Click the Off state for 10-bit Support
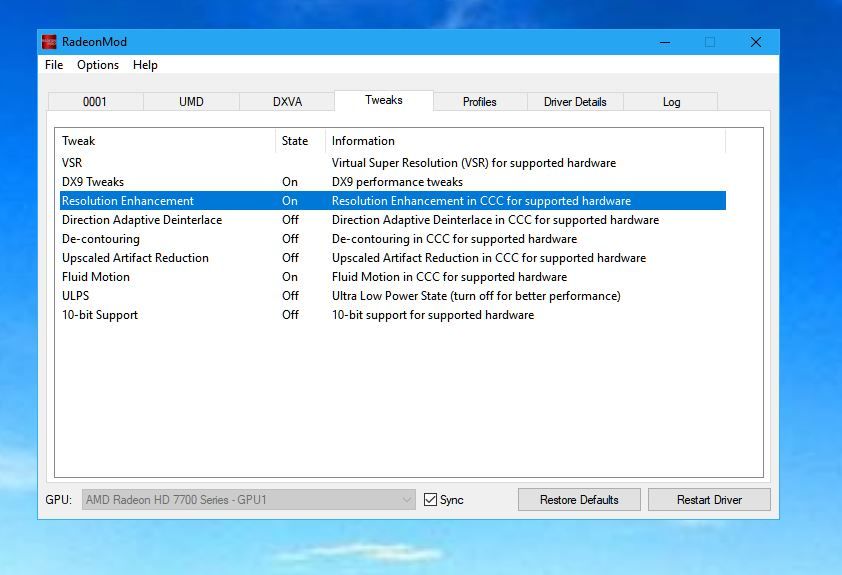The image size is (842, 575). [291, 315]
